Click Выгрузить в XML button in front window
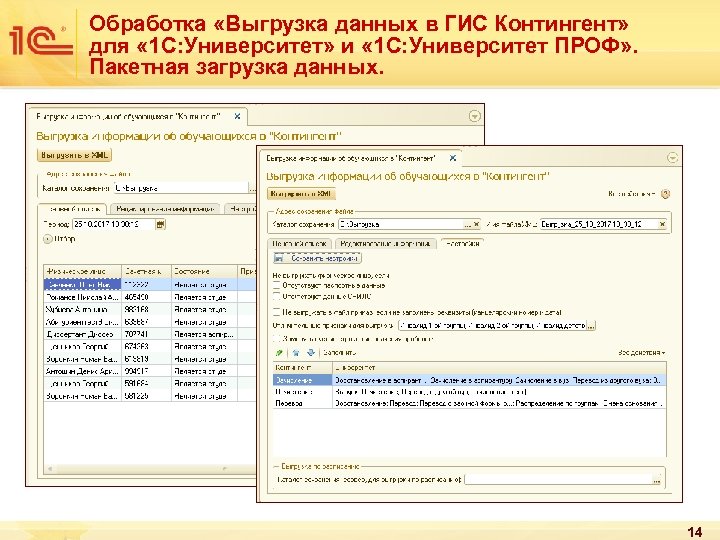Image resolution: width=720 pixels, height=540 pixels. pos(301,194)
